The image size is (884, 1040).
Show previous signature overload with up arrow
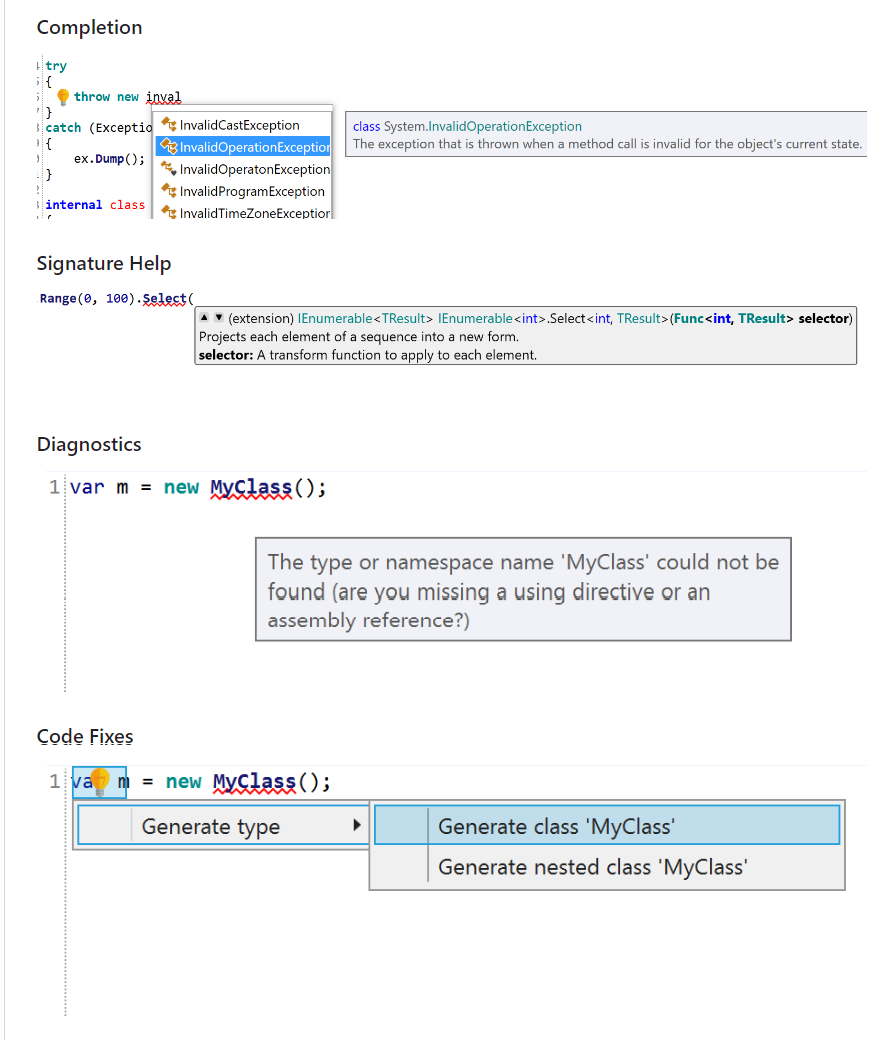pos(204,318)
